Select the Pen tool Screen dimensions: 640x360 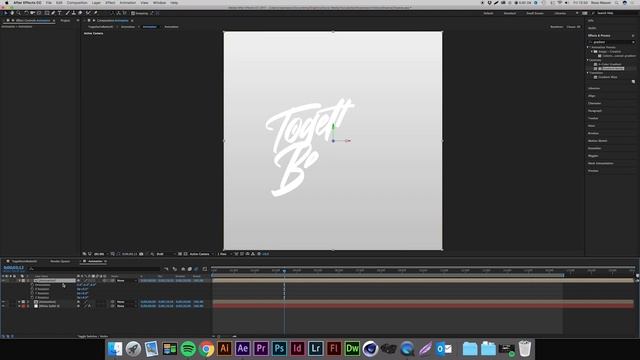tap(53, 13)
